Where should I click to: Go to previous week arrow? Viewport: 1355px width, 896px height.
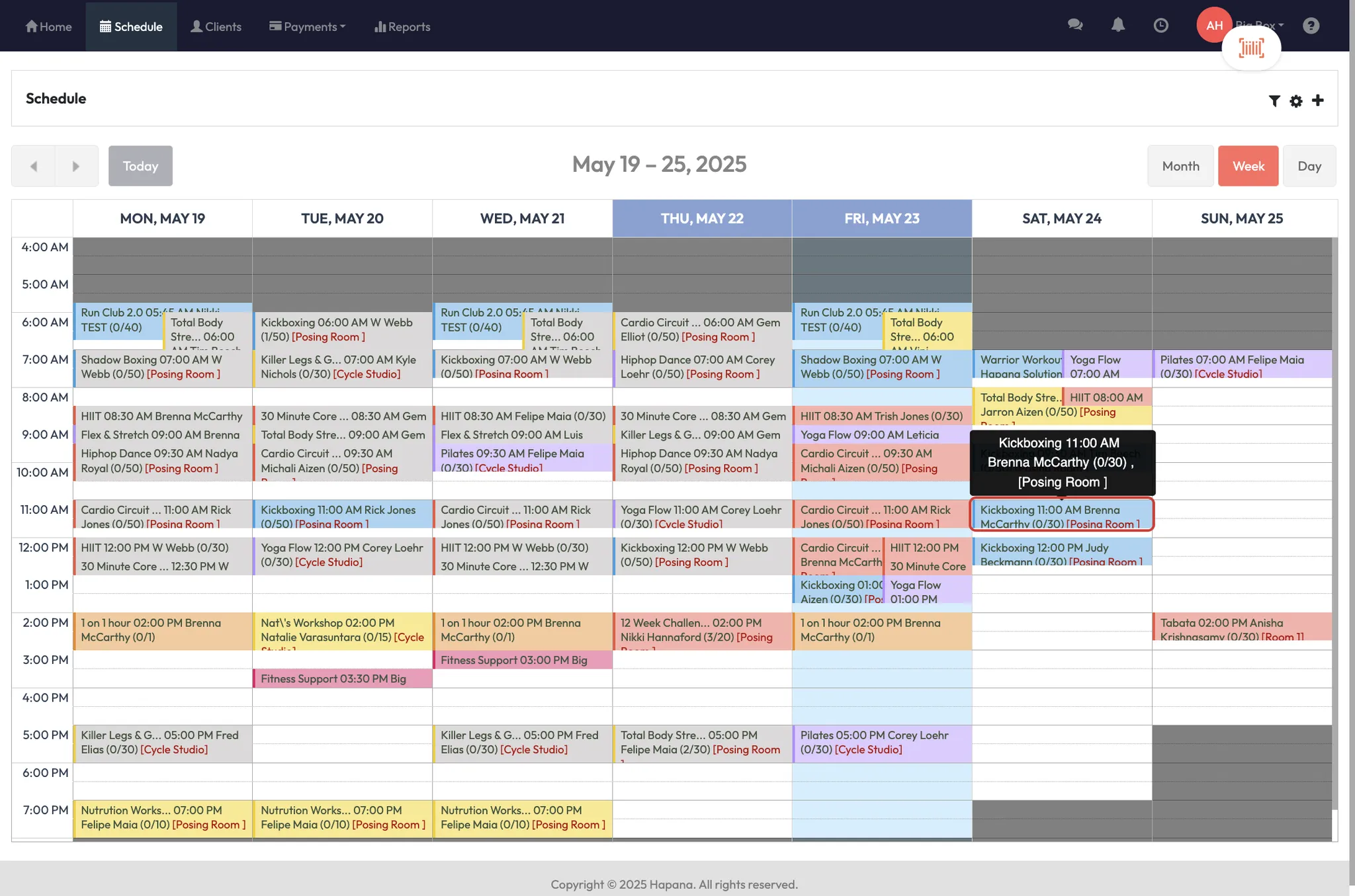(33, 166)
